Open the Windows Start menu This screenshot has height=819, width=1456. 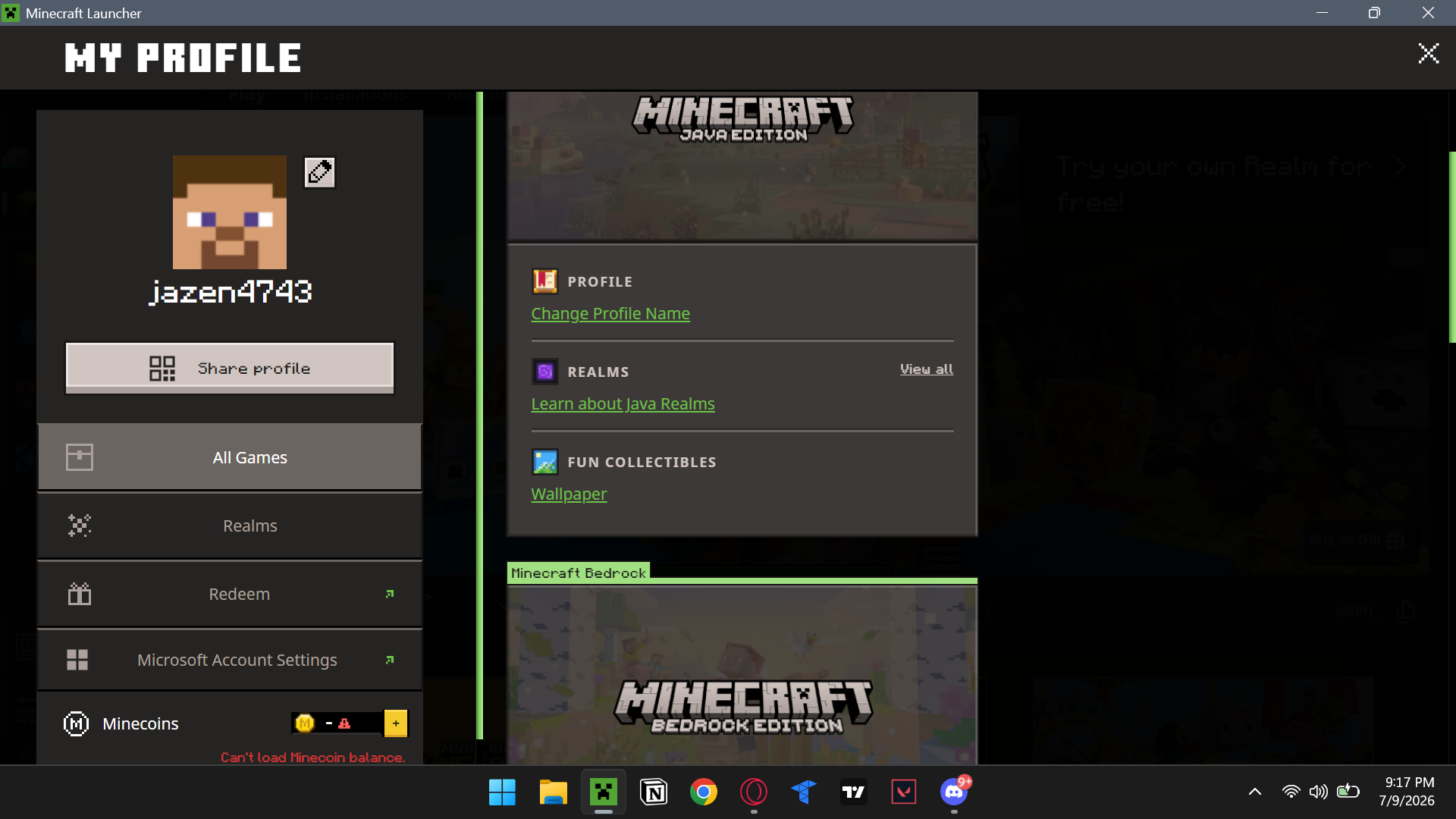(x=502, y=792)
